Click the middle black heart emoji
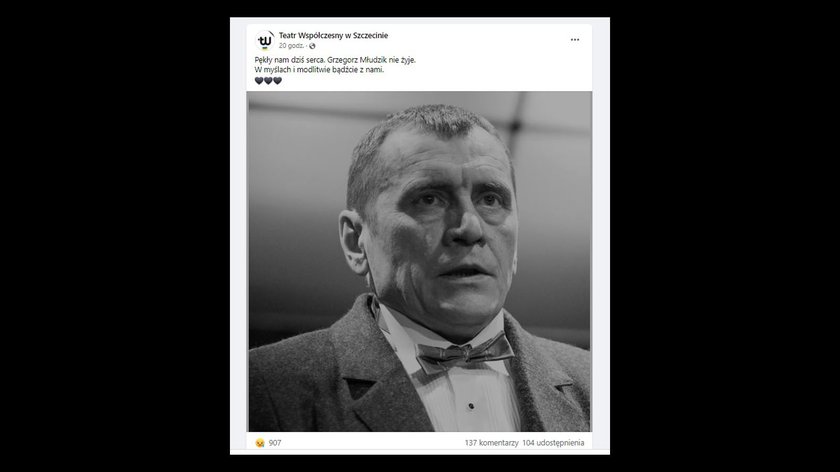The width and height of the screenshot is (840, 472). (268, 80)
